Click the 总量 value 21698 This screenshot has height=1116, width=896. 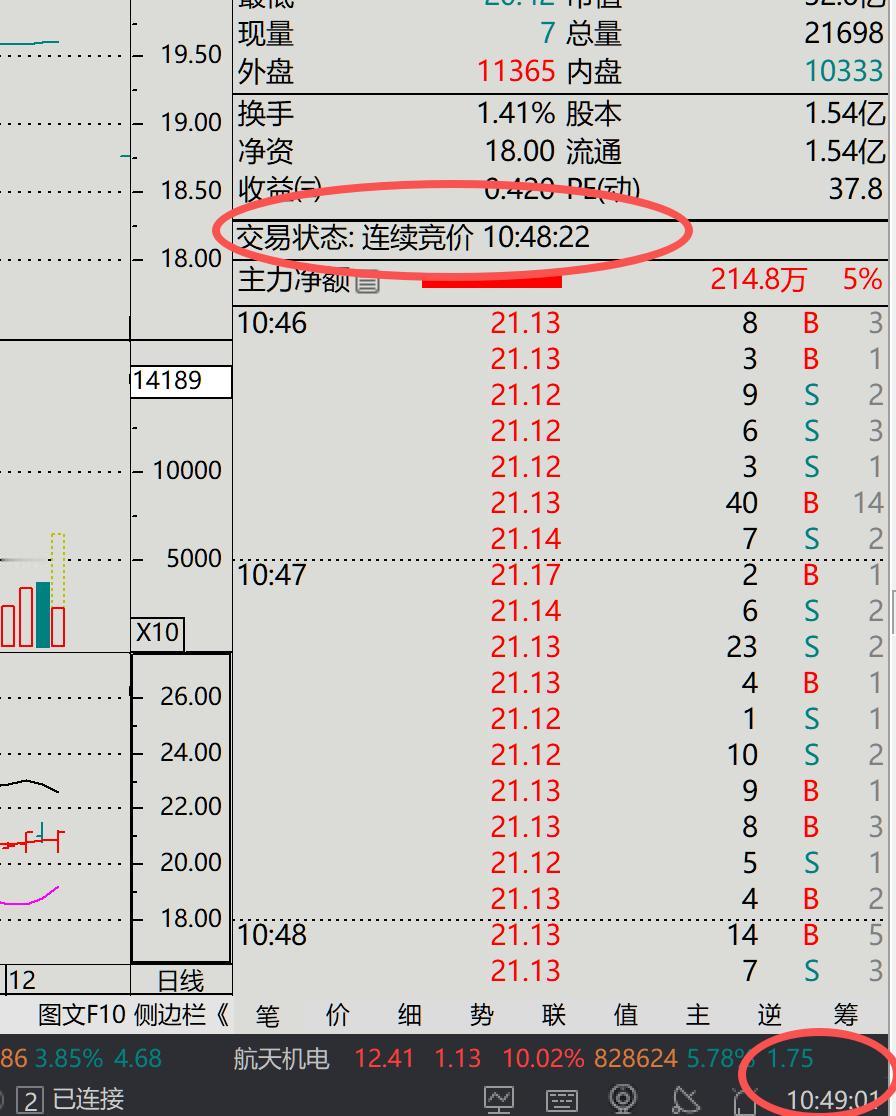click(x=844, y=33)
